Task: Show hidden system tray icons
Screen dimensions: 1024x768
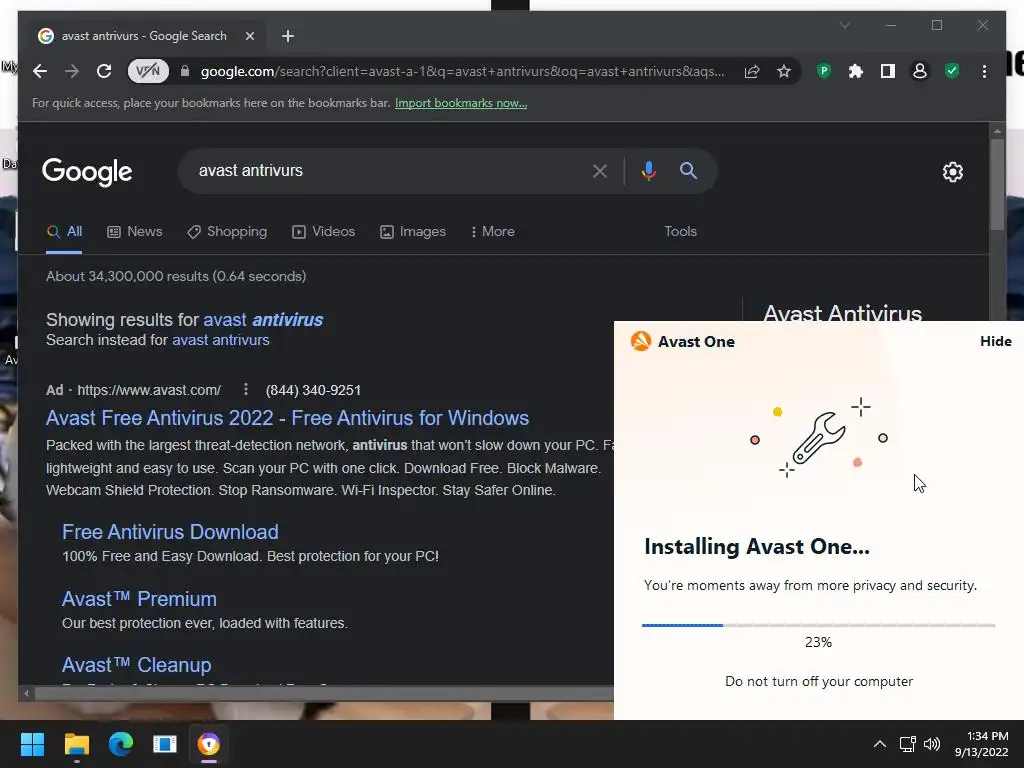Action: click(880, 744)
